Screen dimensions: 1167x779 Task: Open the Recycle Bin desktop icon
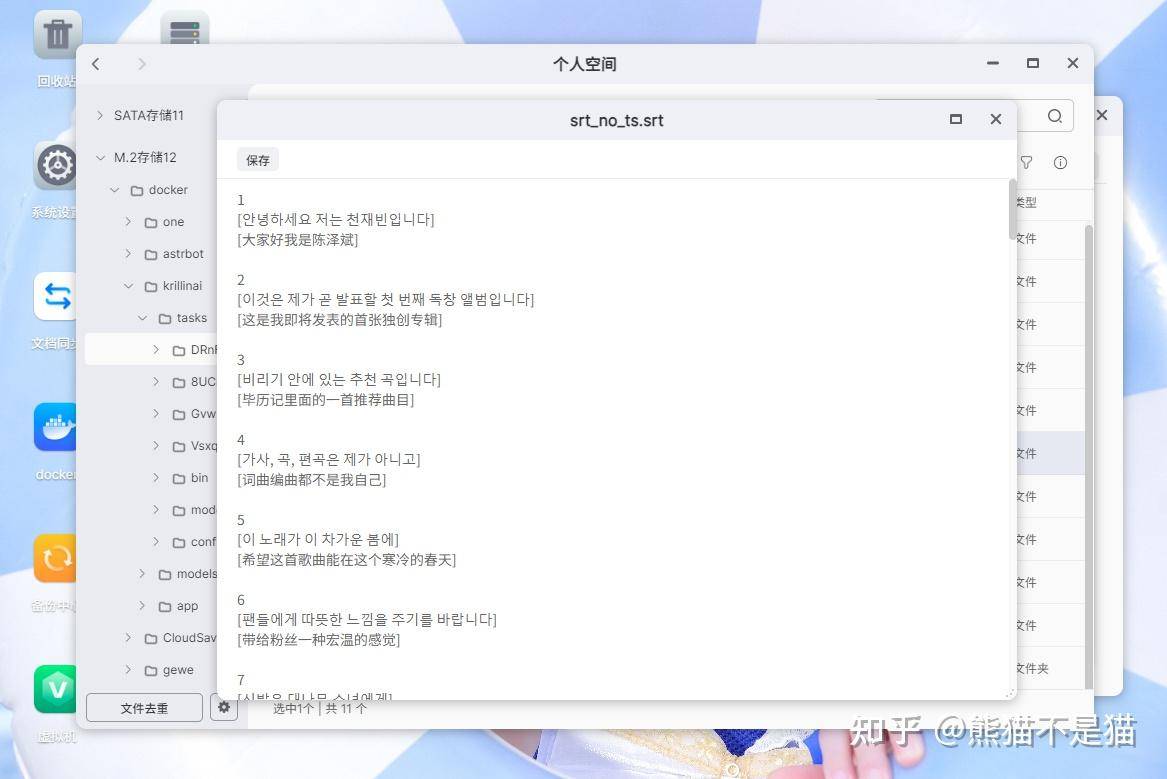click(56, 34)
